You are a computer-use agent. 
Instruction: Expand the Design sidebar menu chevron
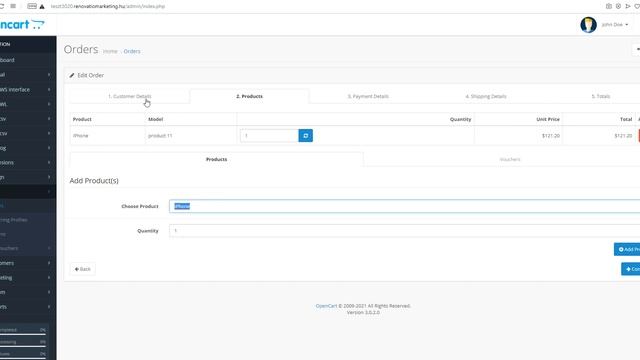pos(49,177)
